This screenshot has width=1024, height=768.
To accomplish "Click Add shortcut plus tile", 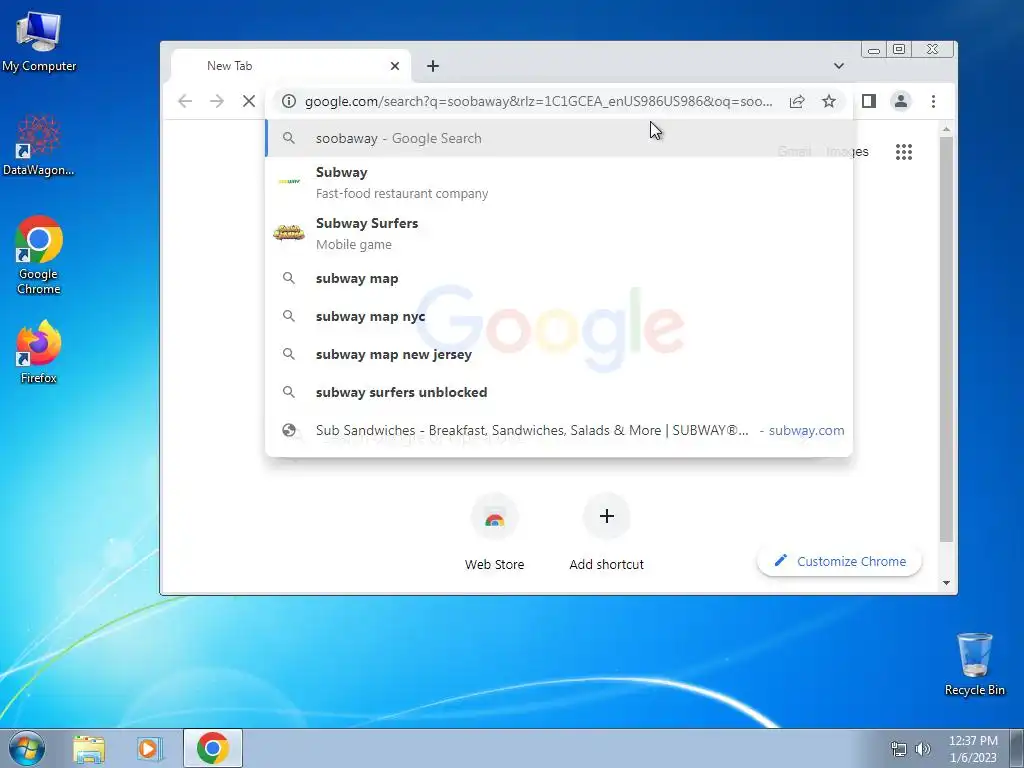I will [606, 533].
